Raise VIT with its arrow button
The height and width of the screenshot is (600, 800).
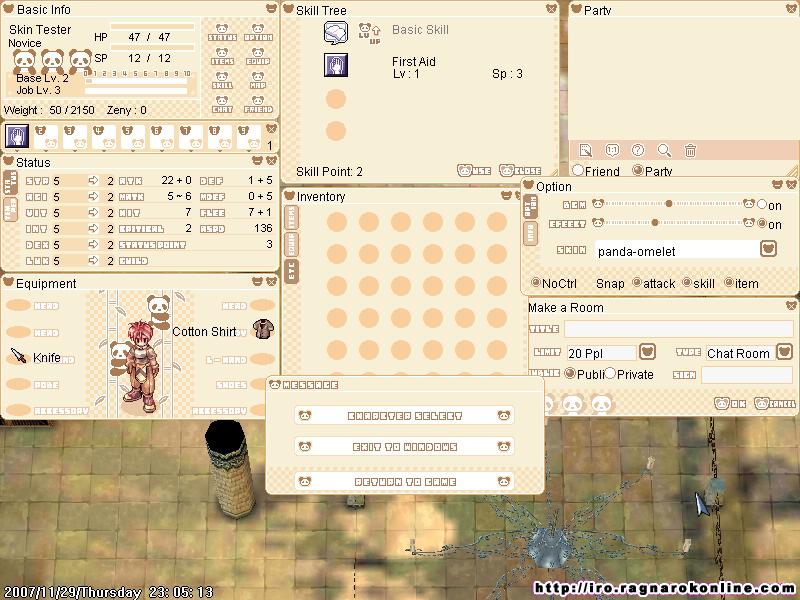pyautogui.click(x=93, y=212)
